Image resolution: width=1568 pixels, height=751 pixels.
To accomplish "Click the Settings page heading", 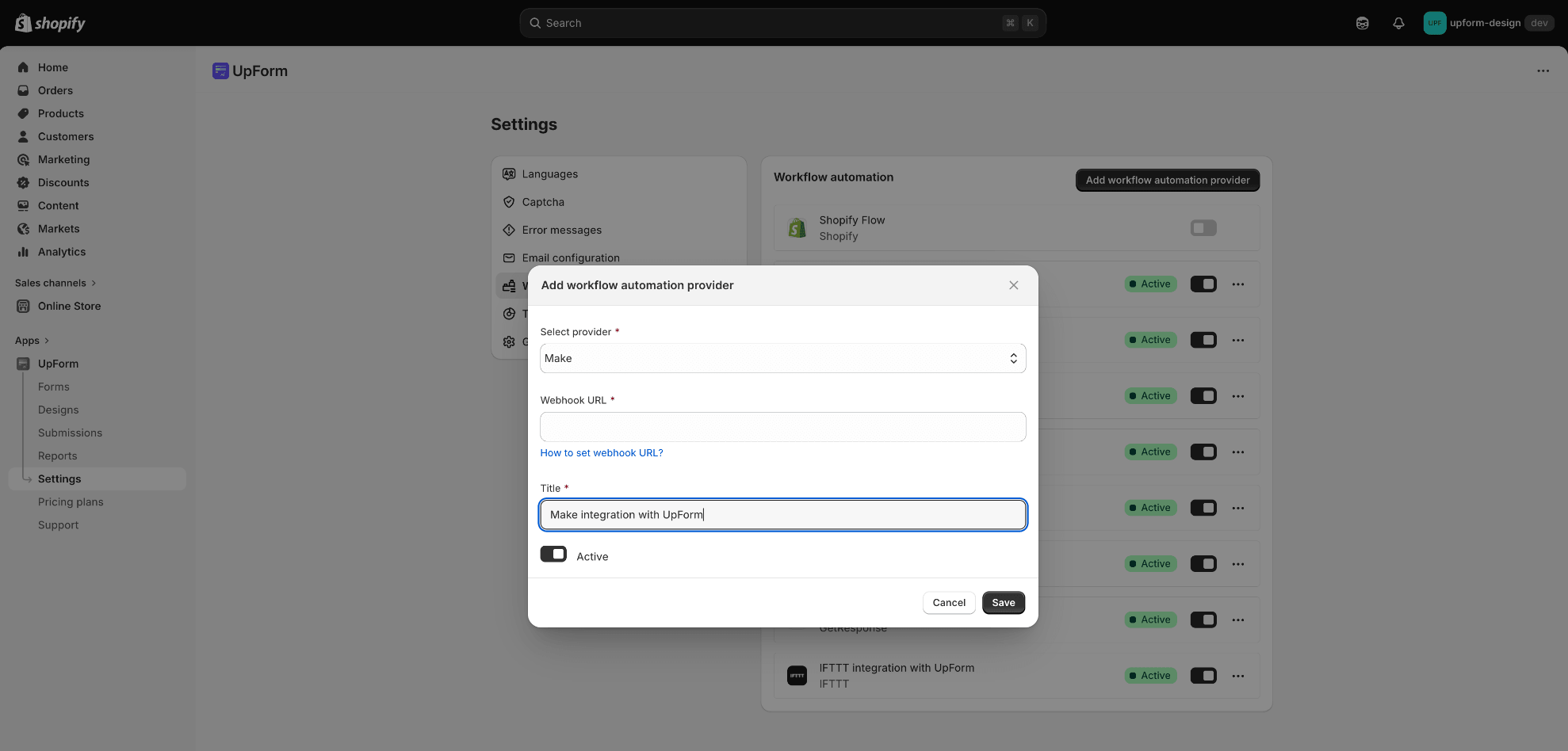I will [x=524, y=124].
